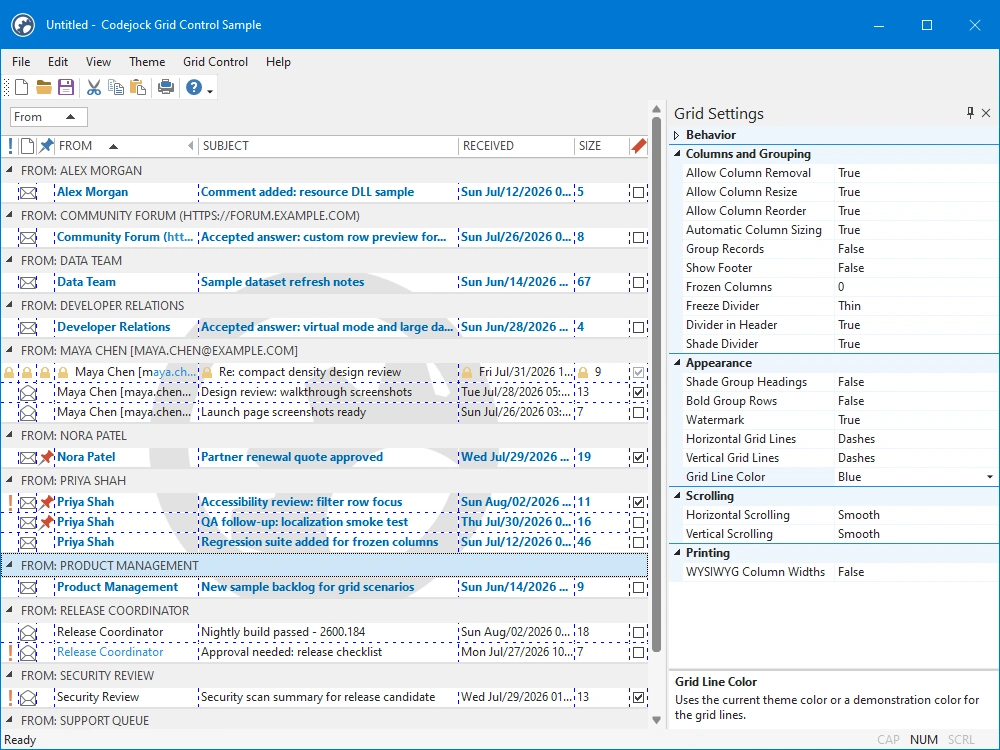Click the scroll up arrow of grid
The height and width of the screenshot is (750, 1000).
[x=657, y=109]
